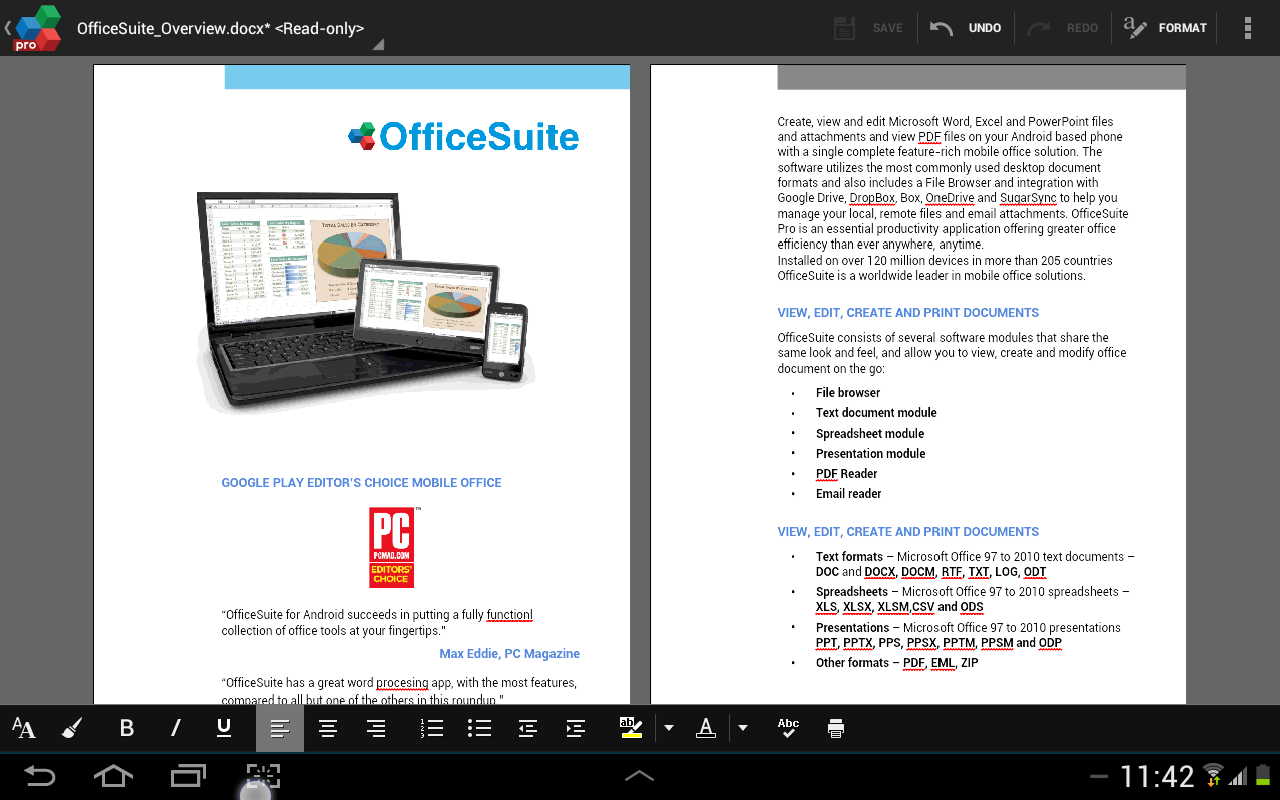Apply a numbered list
The width and height of the screenshot is (1280, 800).
[431, 728]
